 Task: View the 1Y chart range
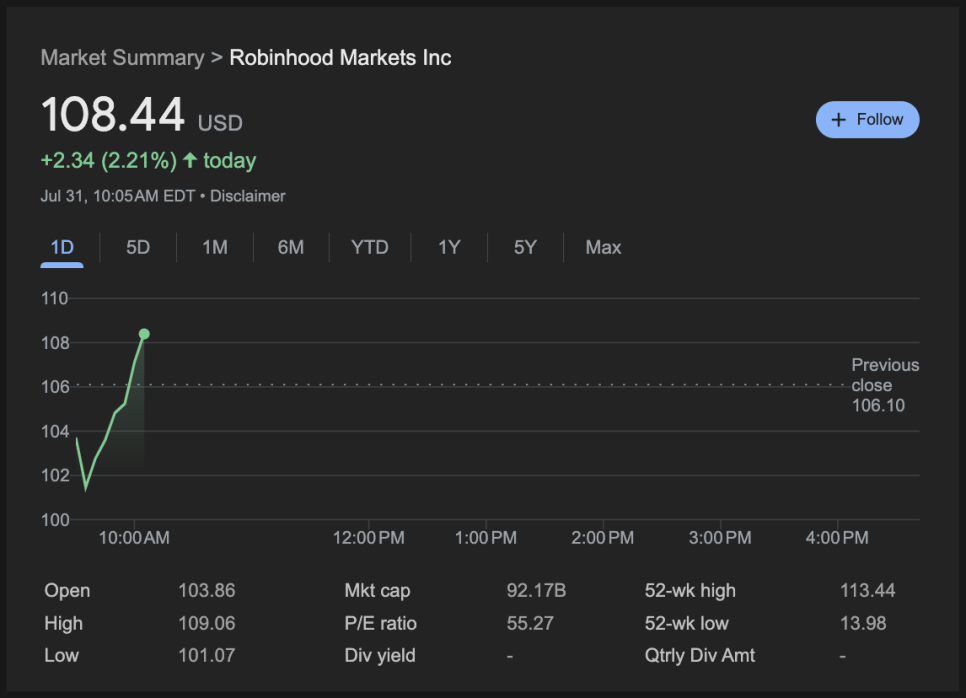tap(449, 248)
